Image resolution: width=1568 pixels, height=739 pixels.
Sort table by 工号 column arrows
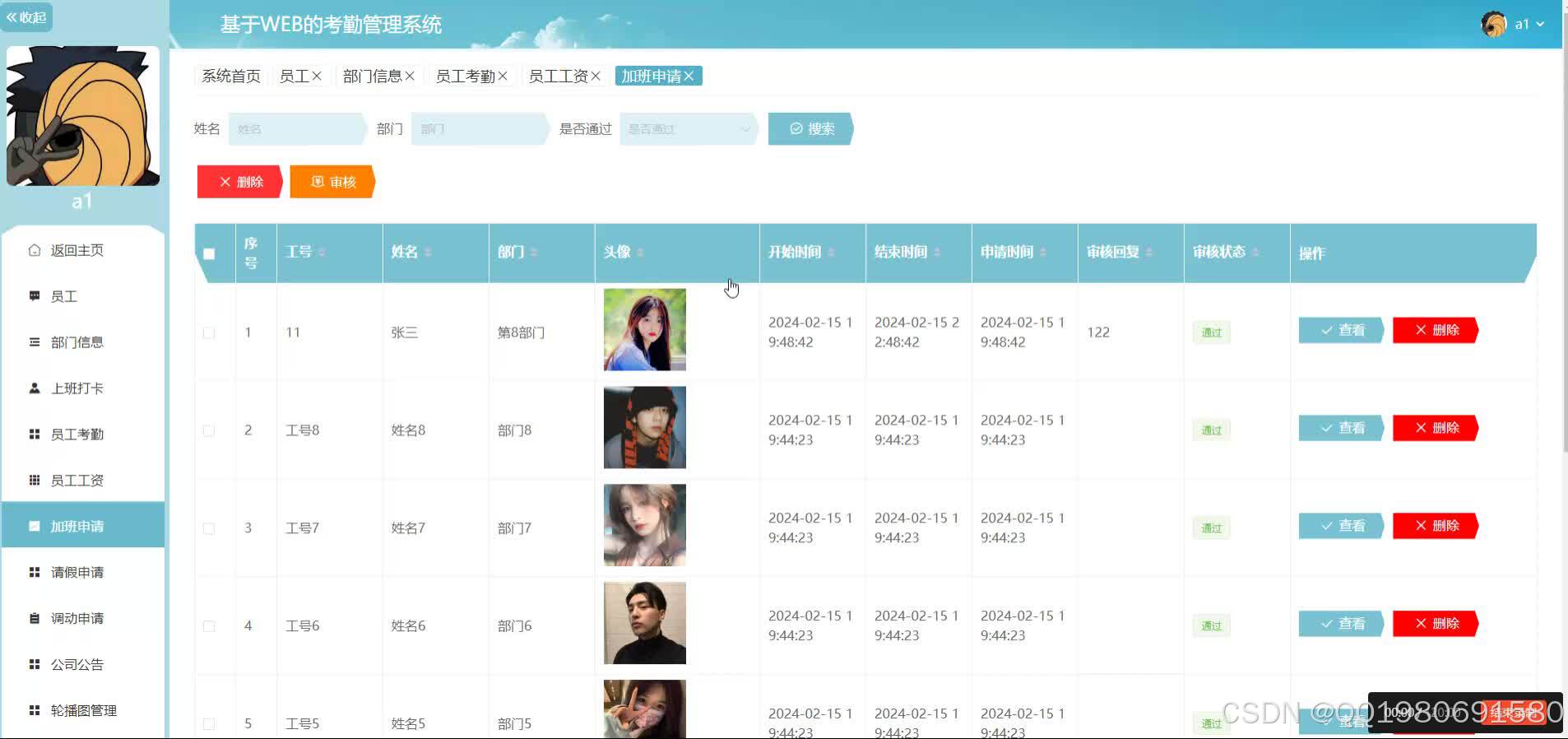coord(322,252)
